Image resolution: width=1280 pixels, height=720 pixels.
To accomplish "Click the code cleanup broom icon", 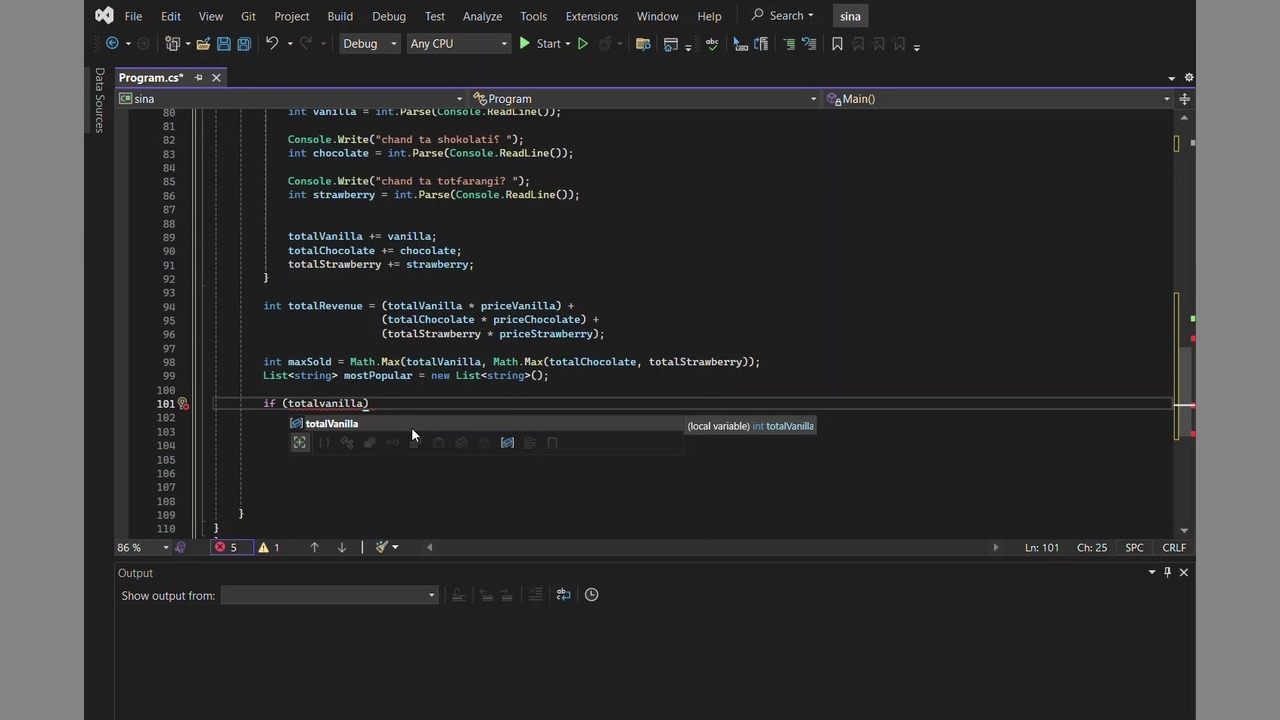I will tap(382, 547).
